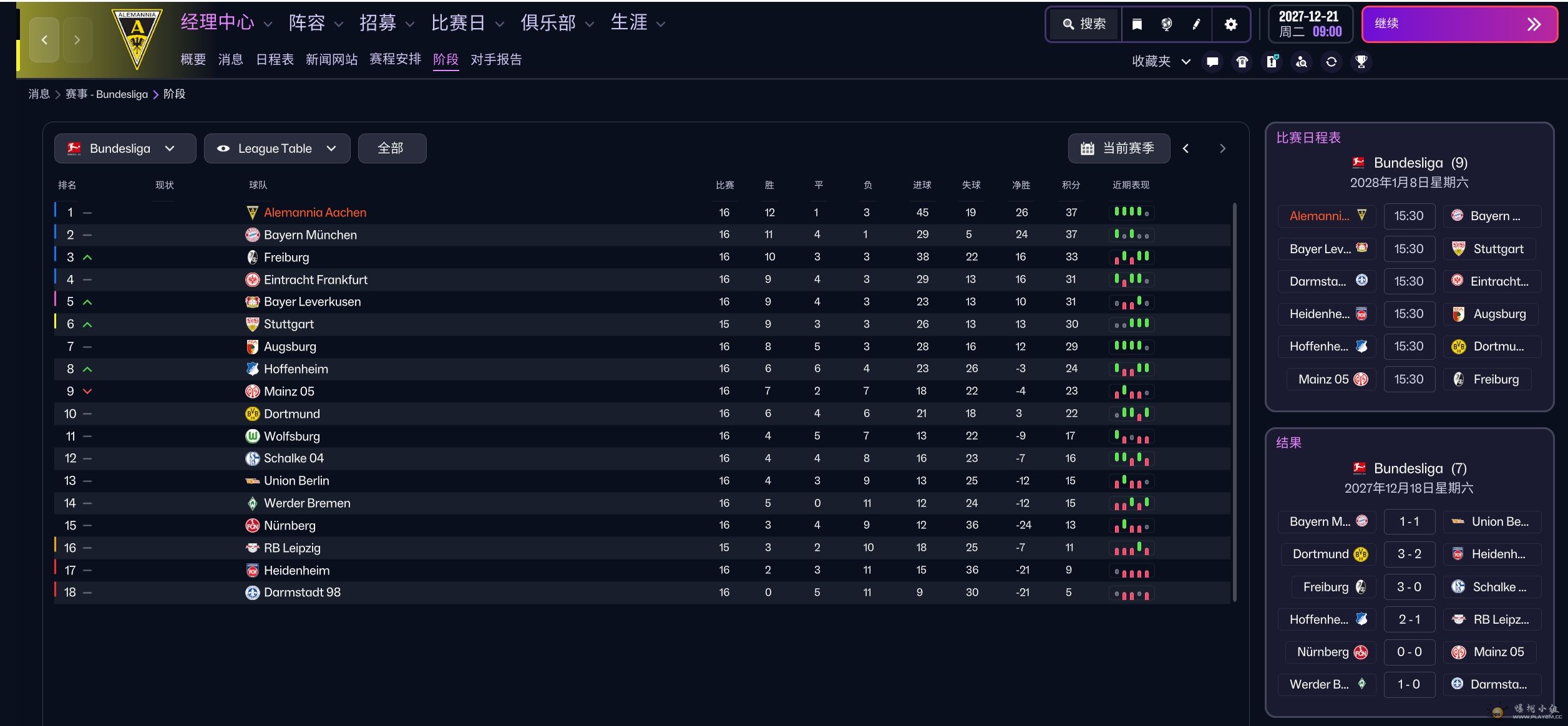Click Bayern München crest in league table
The image size is (1568, 726).
(252, 235)
